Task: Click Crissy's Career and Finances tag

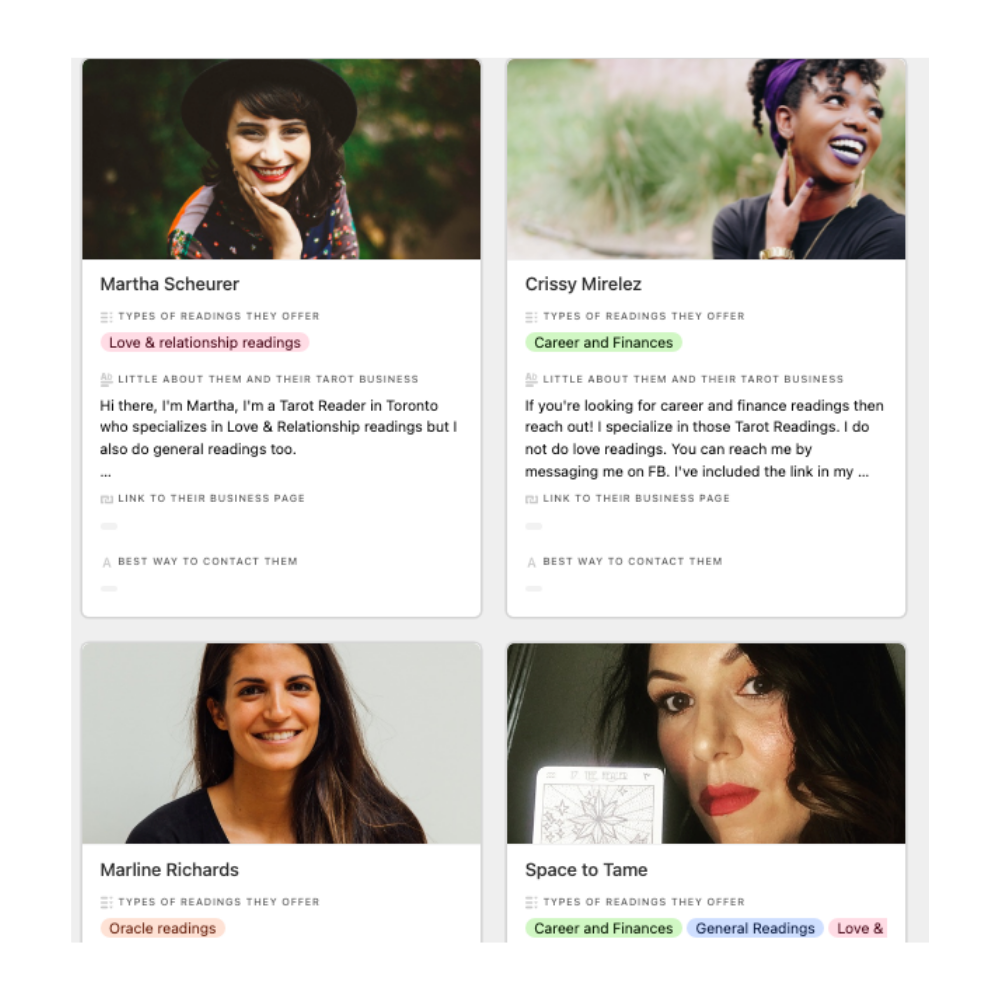Action: point(603,342)
